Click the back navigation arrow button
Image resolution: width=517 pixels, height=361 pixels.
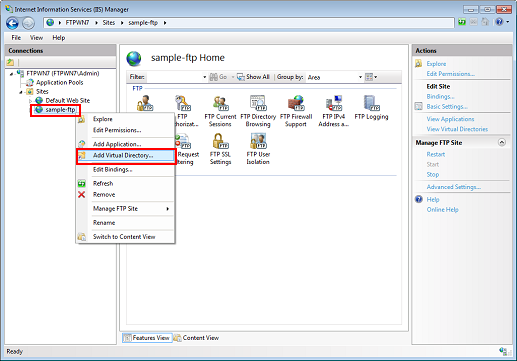pos(13,23)
